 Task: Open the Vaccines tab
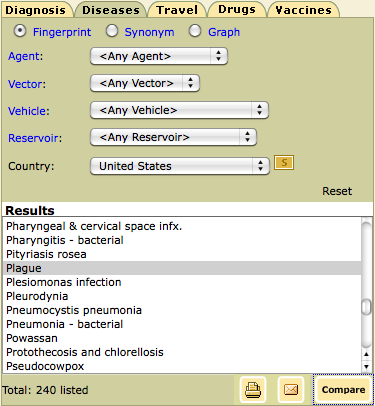point(304,10)
